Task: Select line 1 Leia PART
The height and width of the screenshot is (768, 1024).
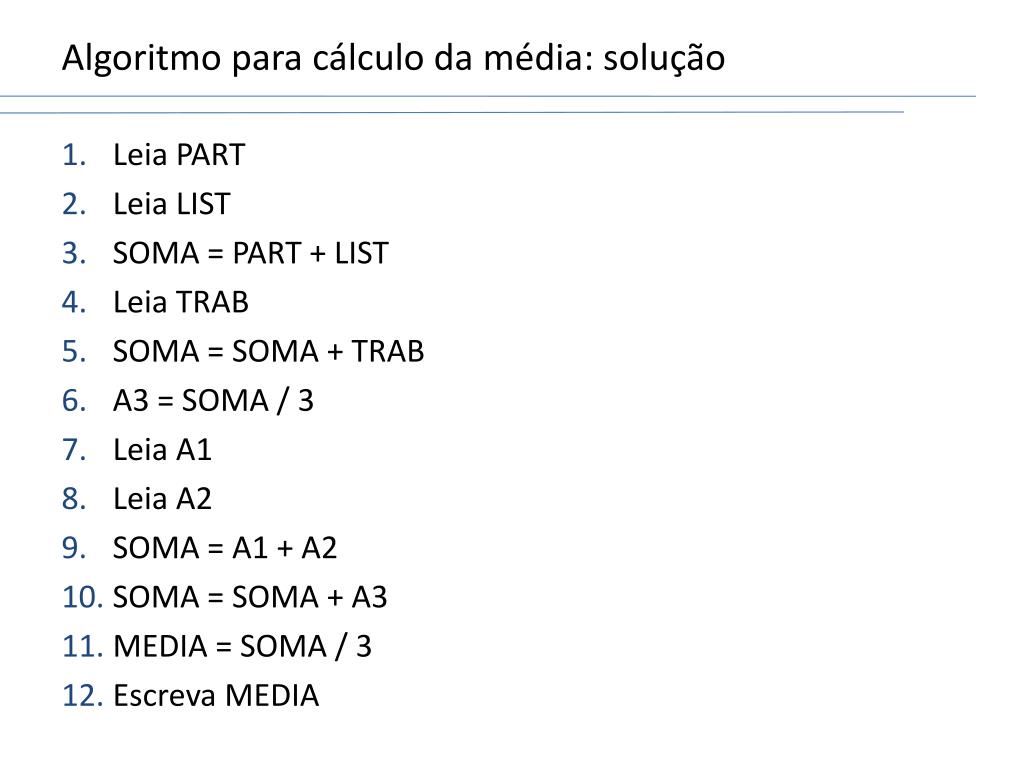Action: pos(179,155)
